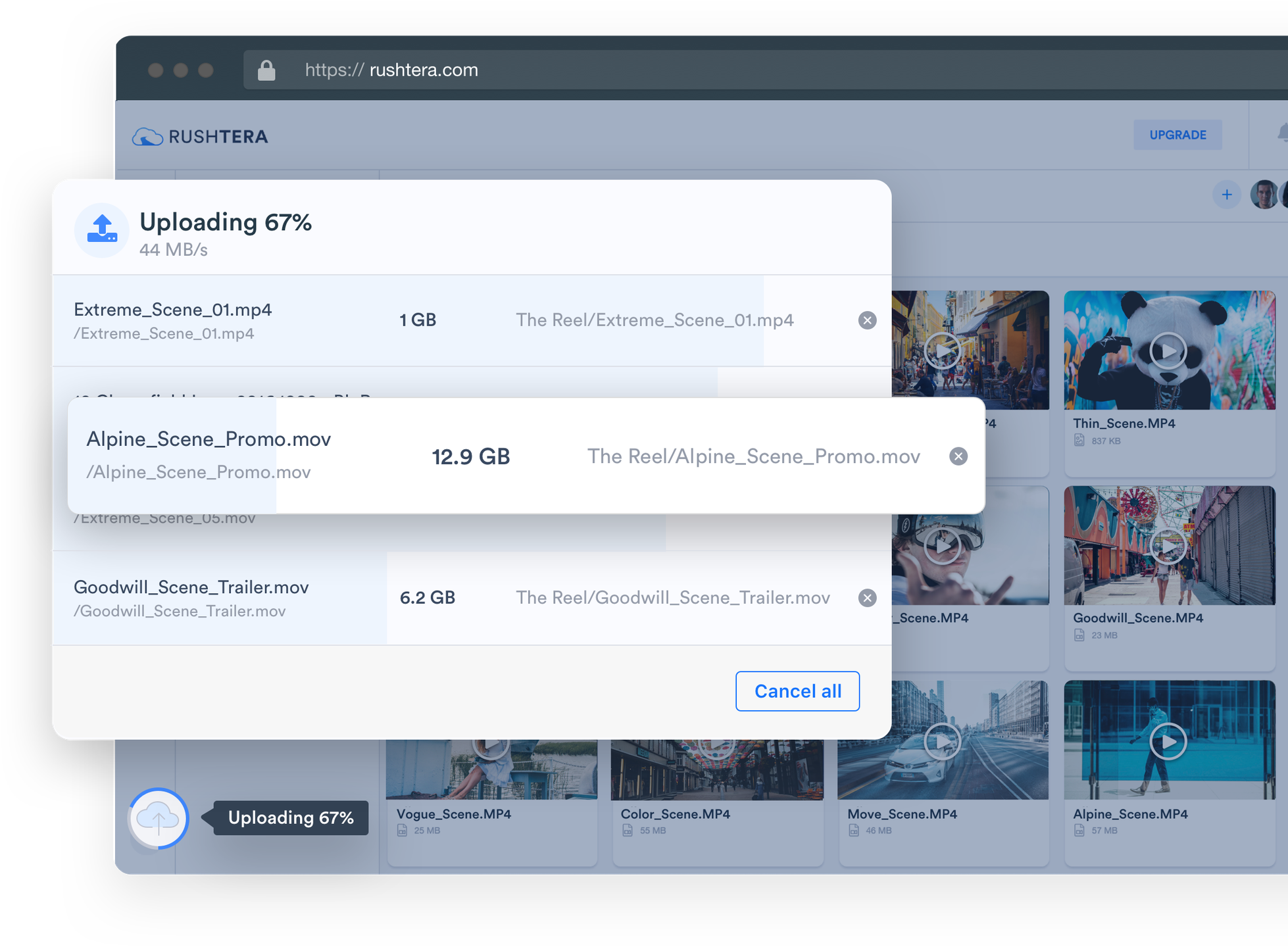Remove Alpine_Scene_Promo.mov from upload queue

[x=958, y=456]
